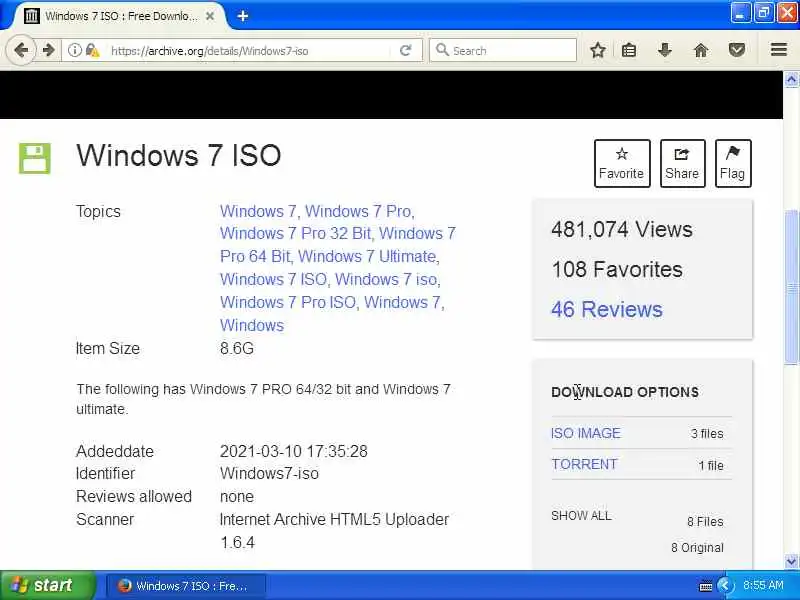The height and width of the screenshot is (600, 800).
Task: Click the Windows 7 ISO page title
Action: 179,155
